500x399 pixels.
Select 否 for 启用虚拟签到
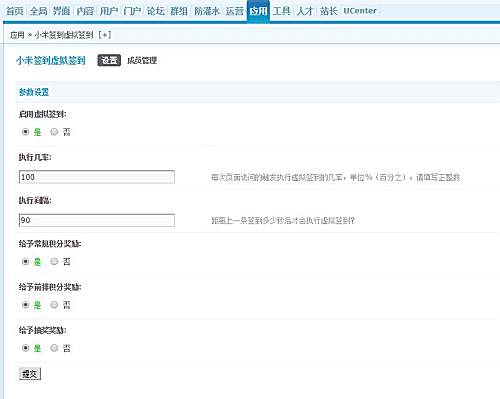(54, 132)
